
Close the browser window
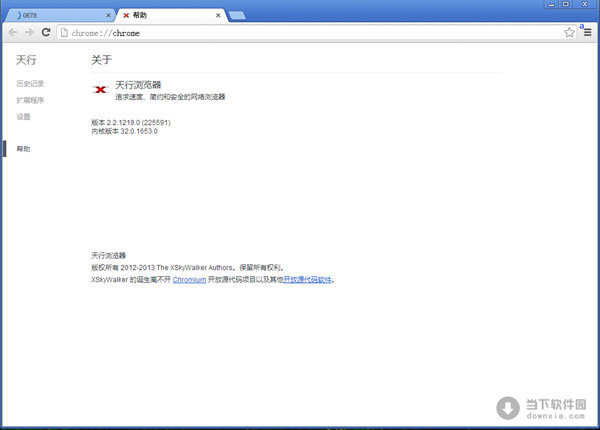coord(585,5)
